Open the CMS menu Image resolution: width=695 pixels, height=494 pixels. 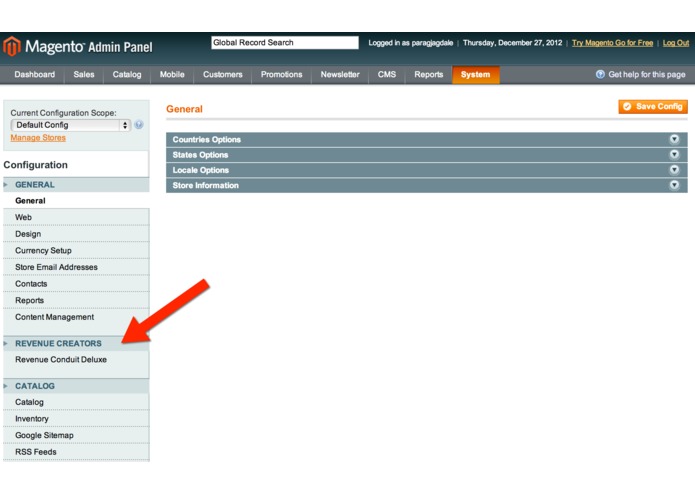coord(387,74)
